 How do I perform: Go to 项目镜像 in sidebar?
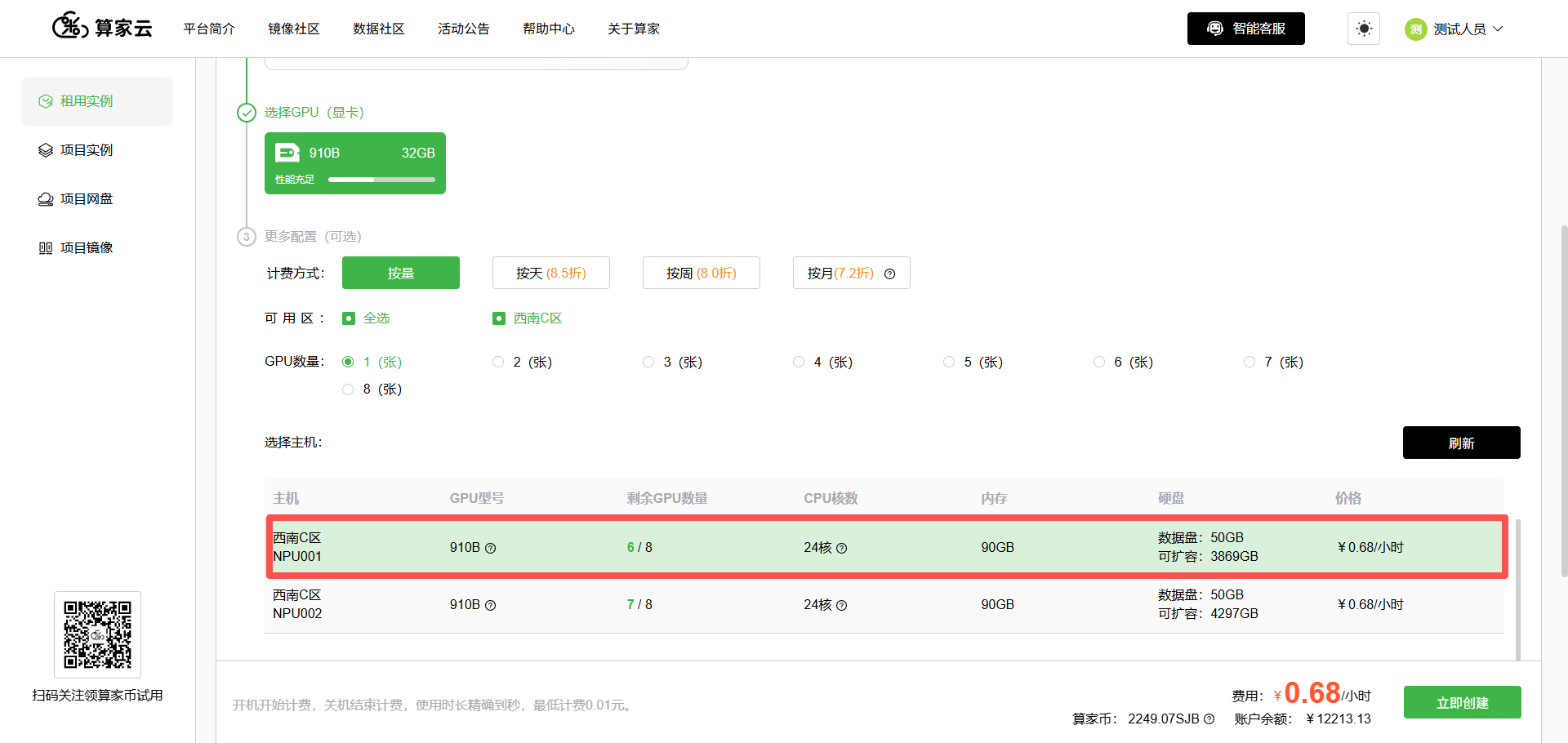(x=97, y=248)
